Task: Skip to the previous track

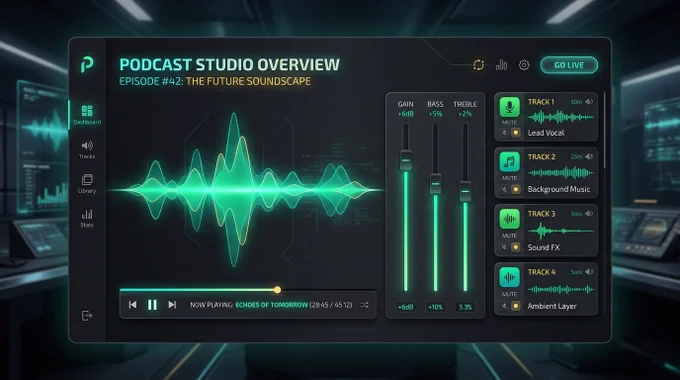Action: point(133,305)
